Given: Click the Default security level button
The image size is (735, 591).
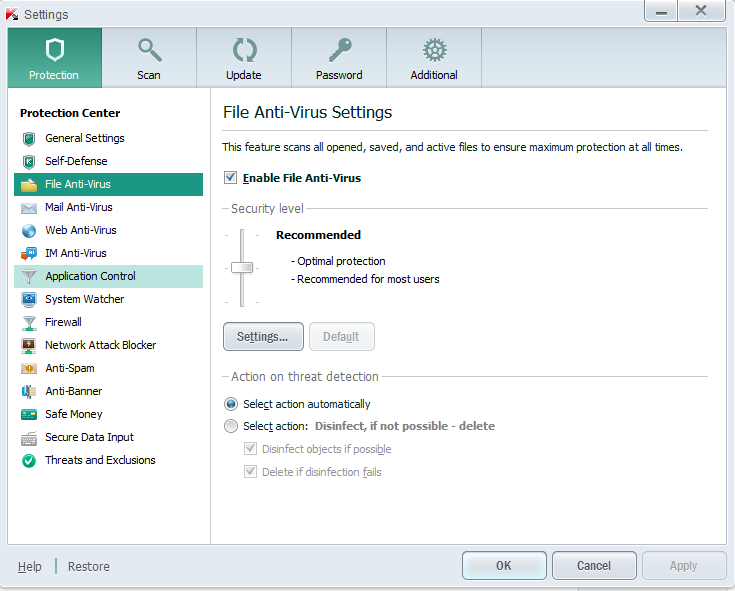Looking at the screenshot, I should (x=342, y=337).
